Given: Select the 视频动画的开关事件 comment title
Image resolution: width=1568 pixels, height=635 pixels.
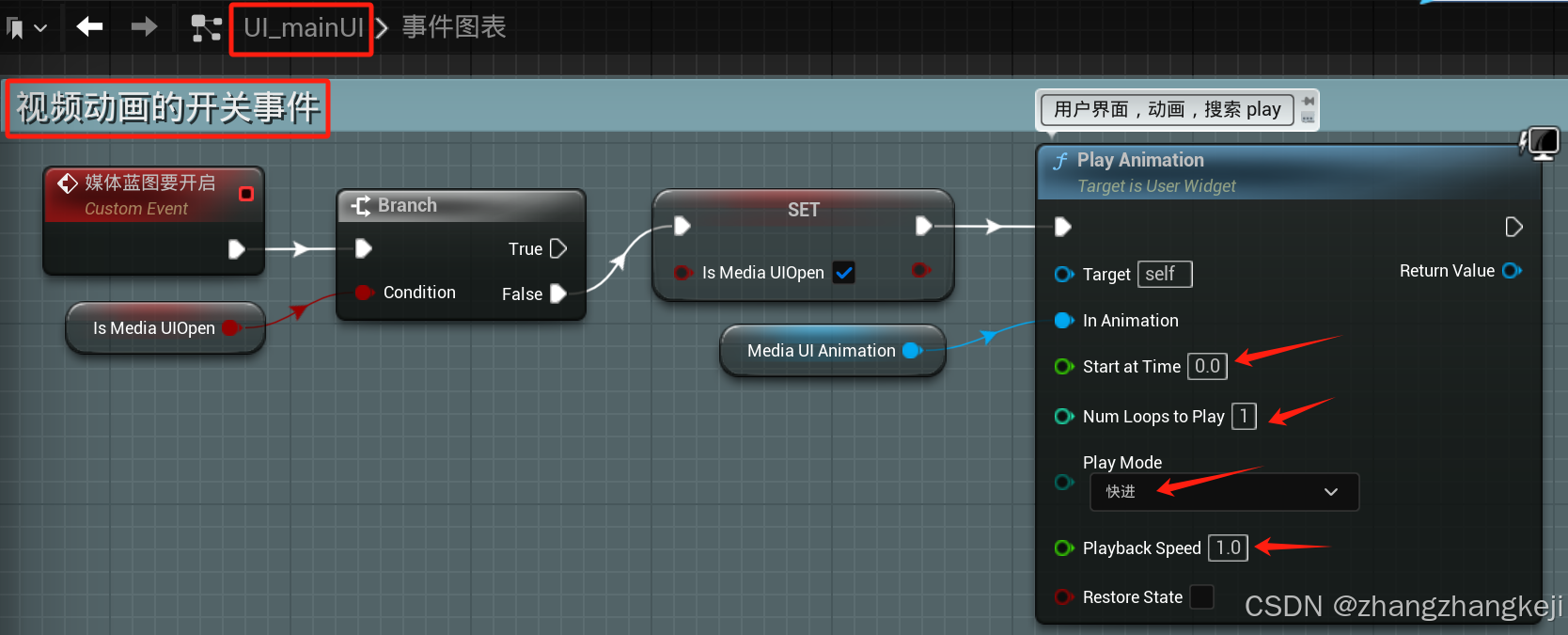Looking at the screenshot, I should point(168,108).
